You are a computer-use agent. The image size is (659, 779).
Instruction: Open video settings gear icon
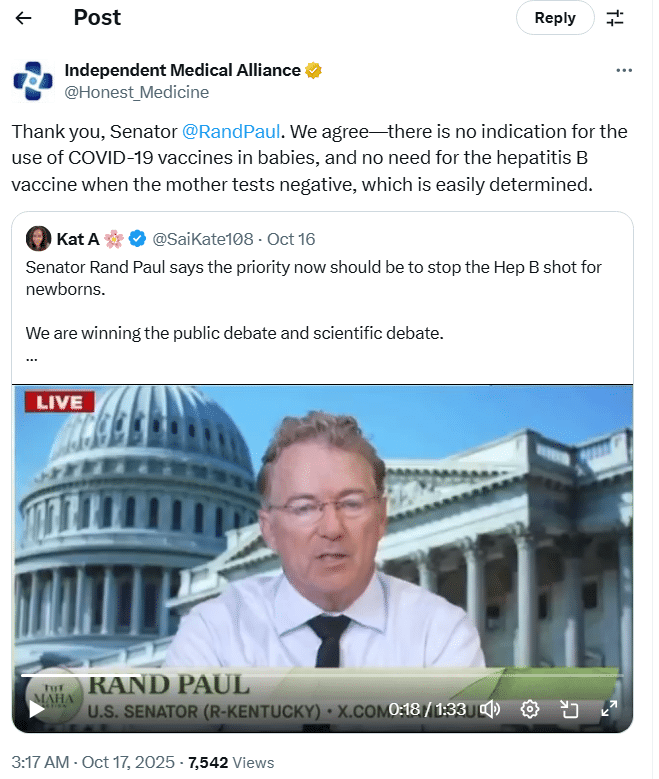pyautogui.click(x=530, y=709)
